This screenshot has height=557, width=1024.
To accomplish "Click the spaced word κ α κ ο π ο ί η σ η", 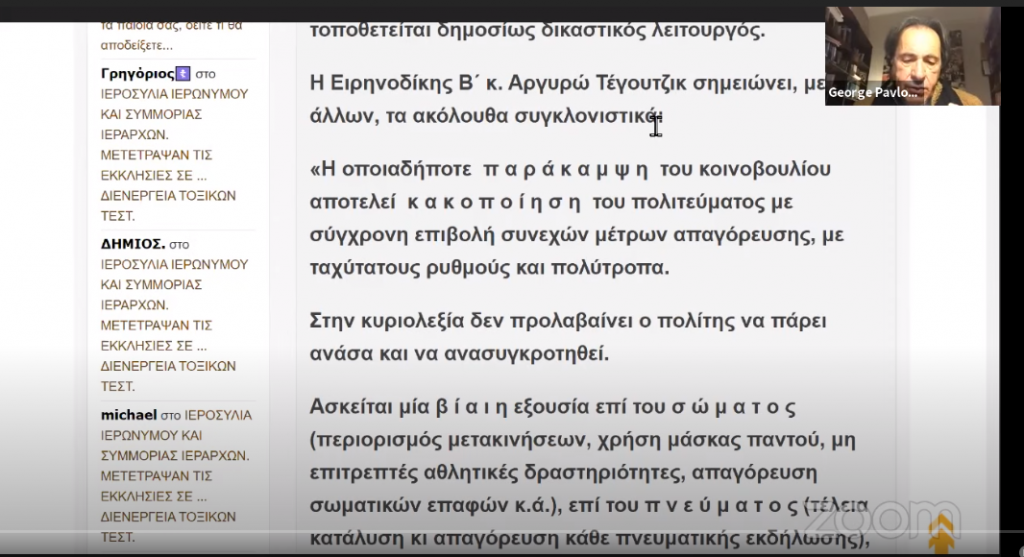I will click(494, 202).
